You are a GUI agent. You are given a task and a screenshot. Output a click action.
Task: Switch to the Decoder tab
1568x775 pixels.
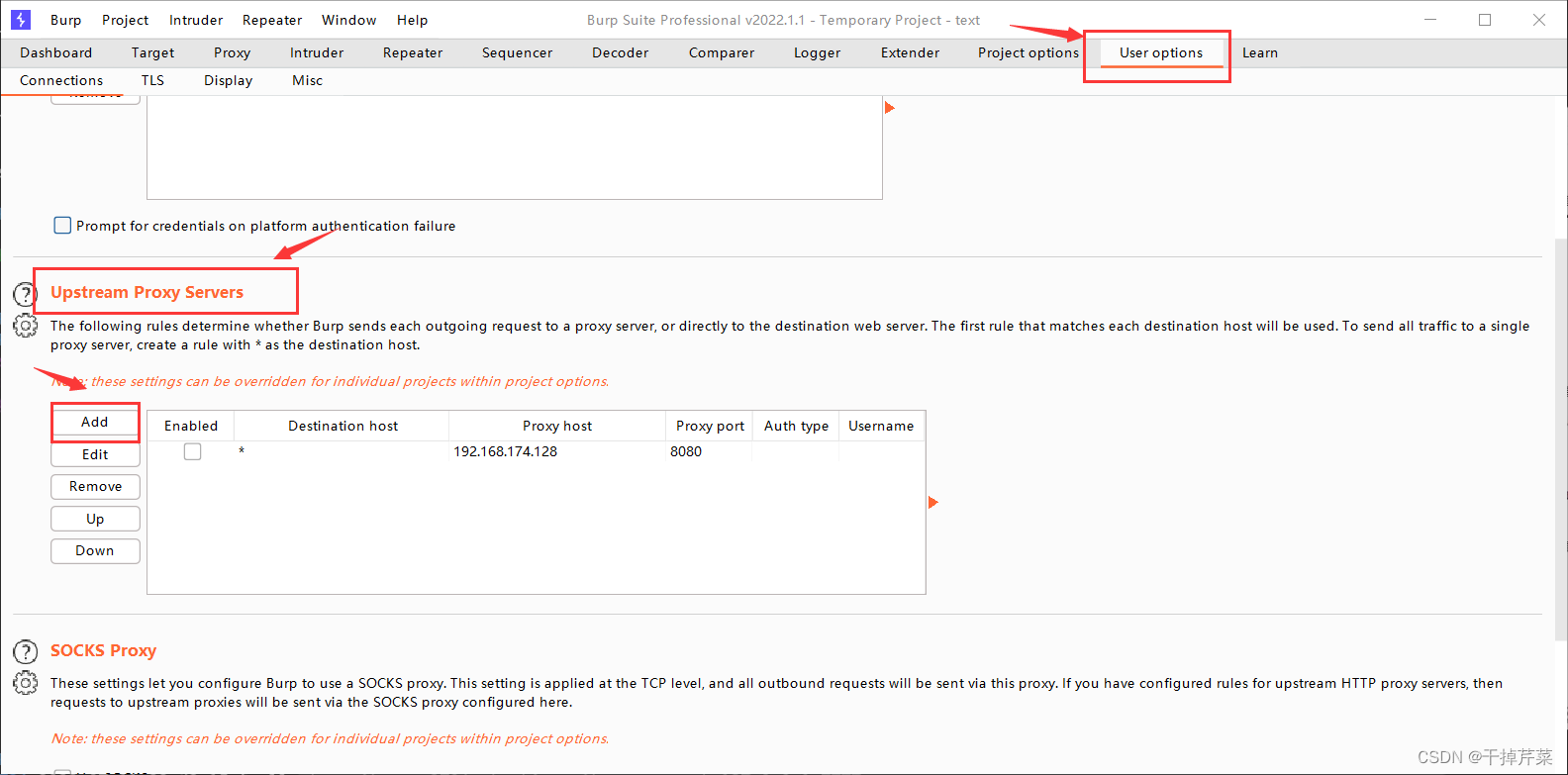[x=621, y=52]
